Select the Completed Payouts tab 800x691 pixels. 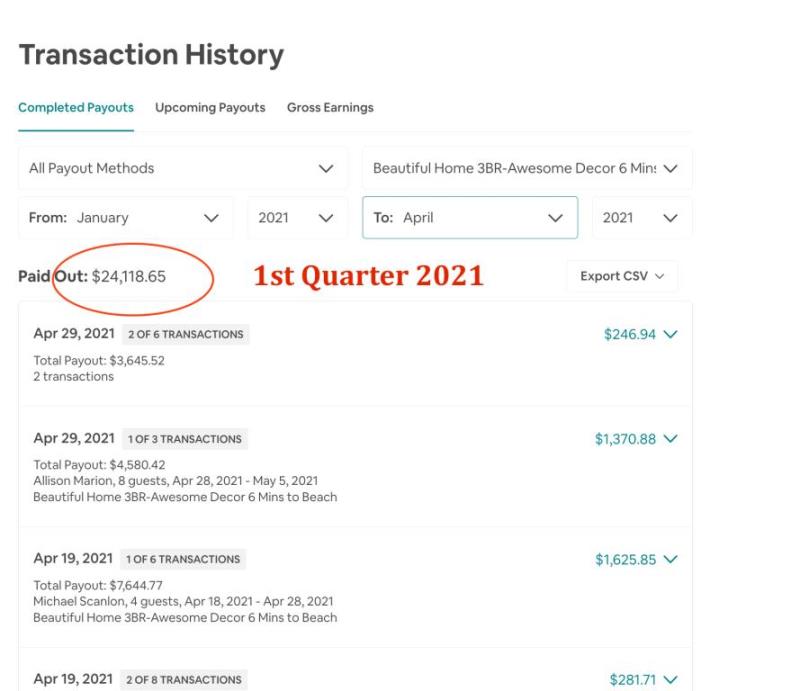point(76,108)
